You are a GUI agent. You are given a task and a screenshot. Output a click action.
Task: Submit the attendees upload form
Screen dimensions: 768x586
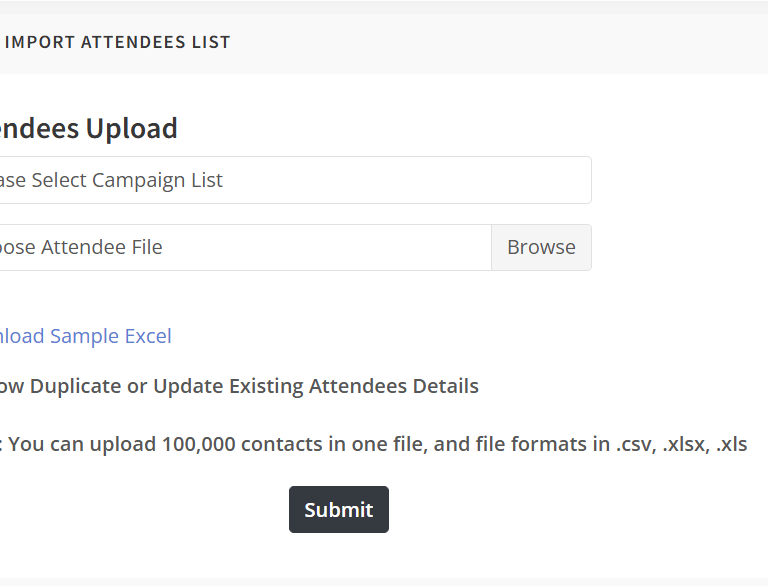point(338,509)
